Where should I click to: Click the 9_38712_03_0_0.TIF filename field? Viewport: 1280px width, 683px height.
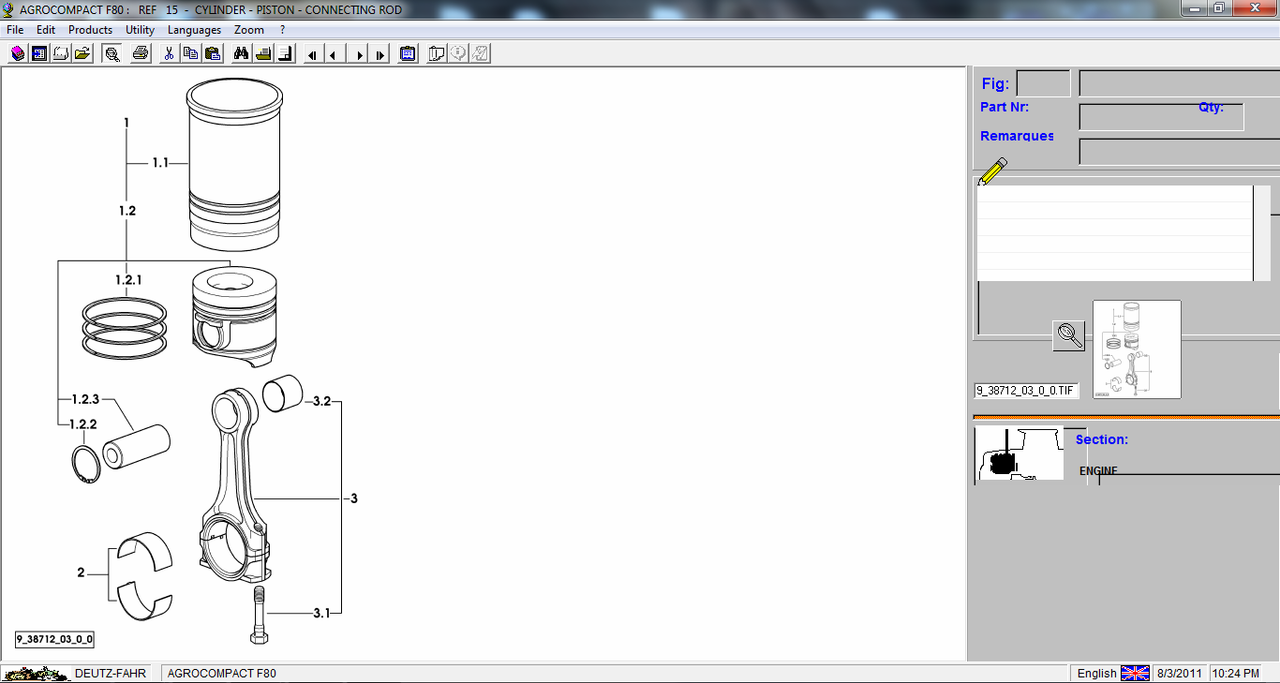point(1027,390)
